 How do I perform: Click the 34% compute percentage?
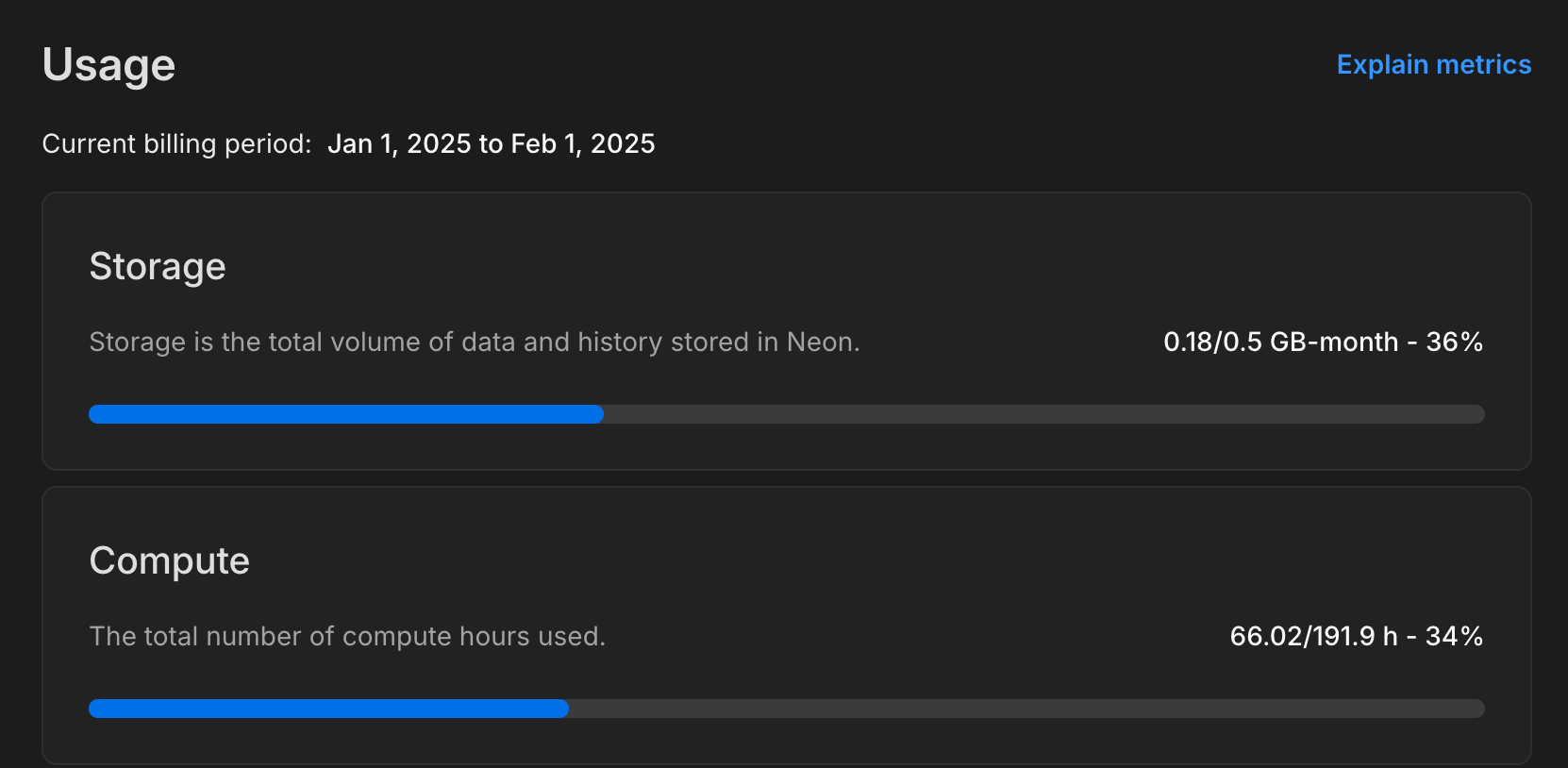pos(1454,636)
